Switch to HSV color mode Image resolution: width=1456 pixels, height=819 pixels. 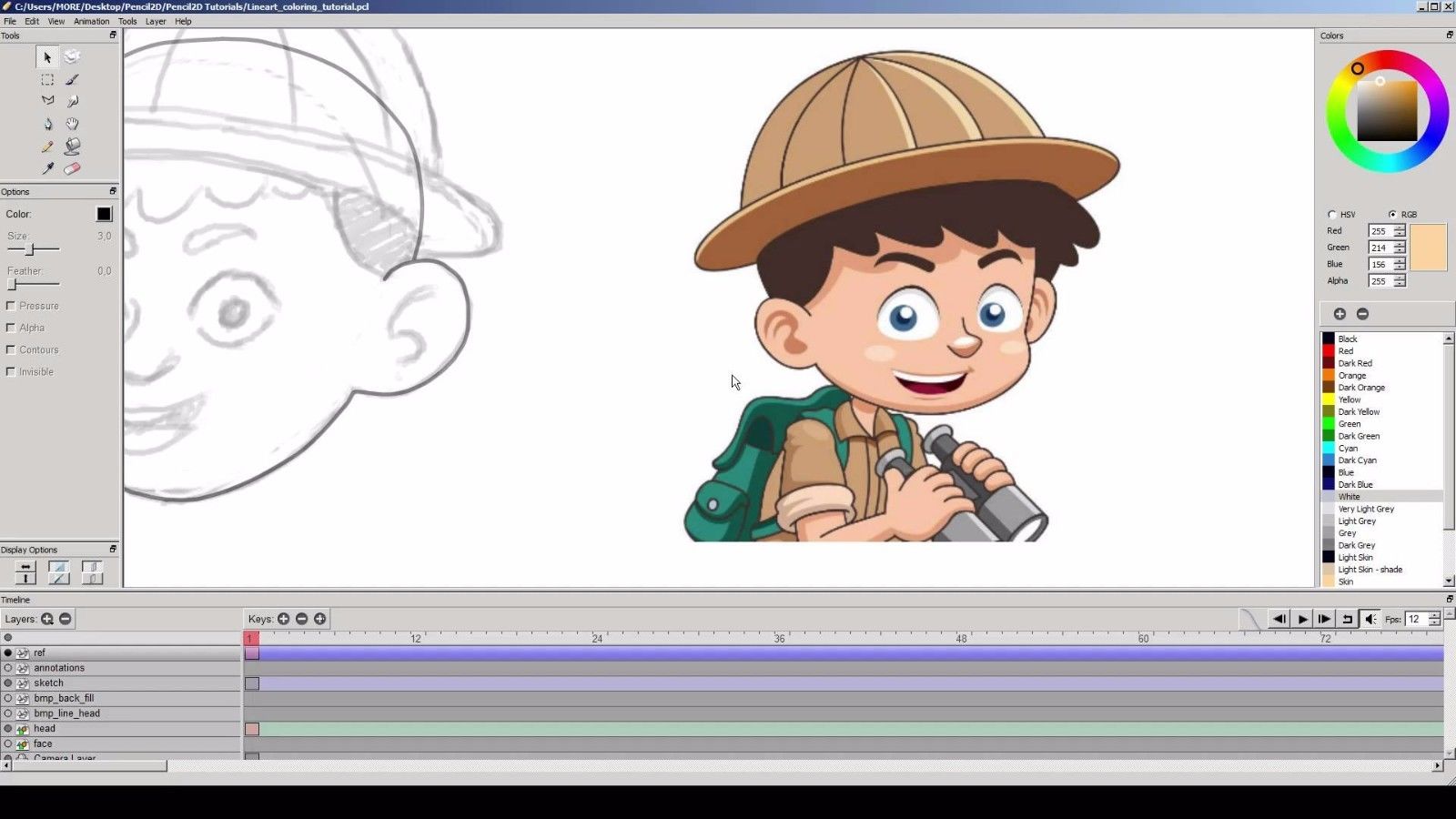pyautogui.click(x=1331, y=214)
